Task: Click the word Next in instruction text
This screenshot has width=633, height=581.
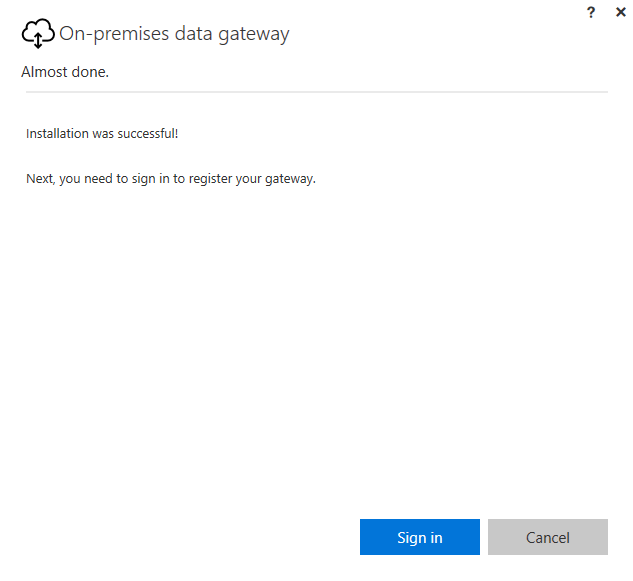Action: click(x=40, y=178)
